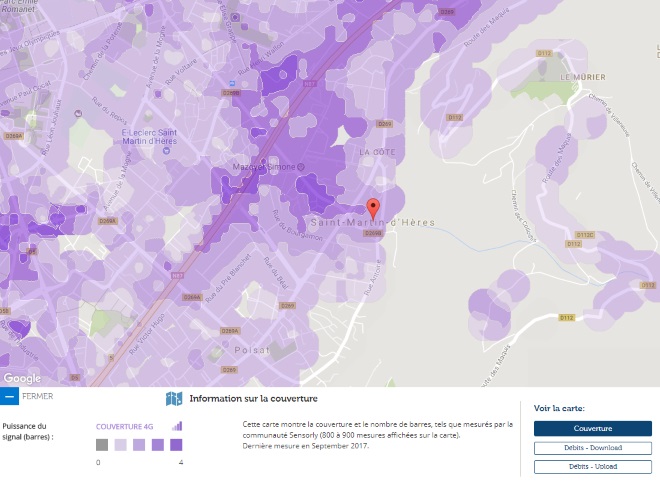
Task: Click the darkest purple legend swatch
Action: pos(176,444)
